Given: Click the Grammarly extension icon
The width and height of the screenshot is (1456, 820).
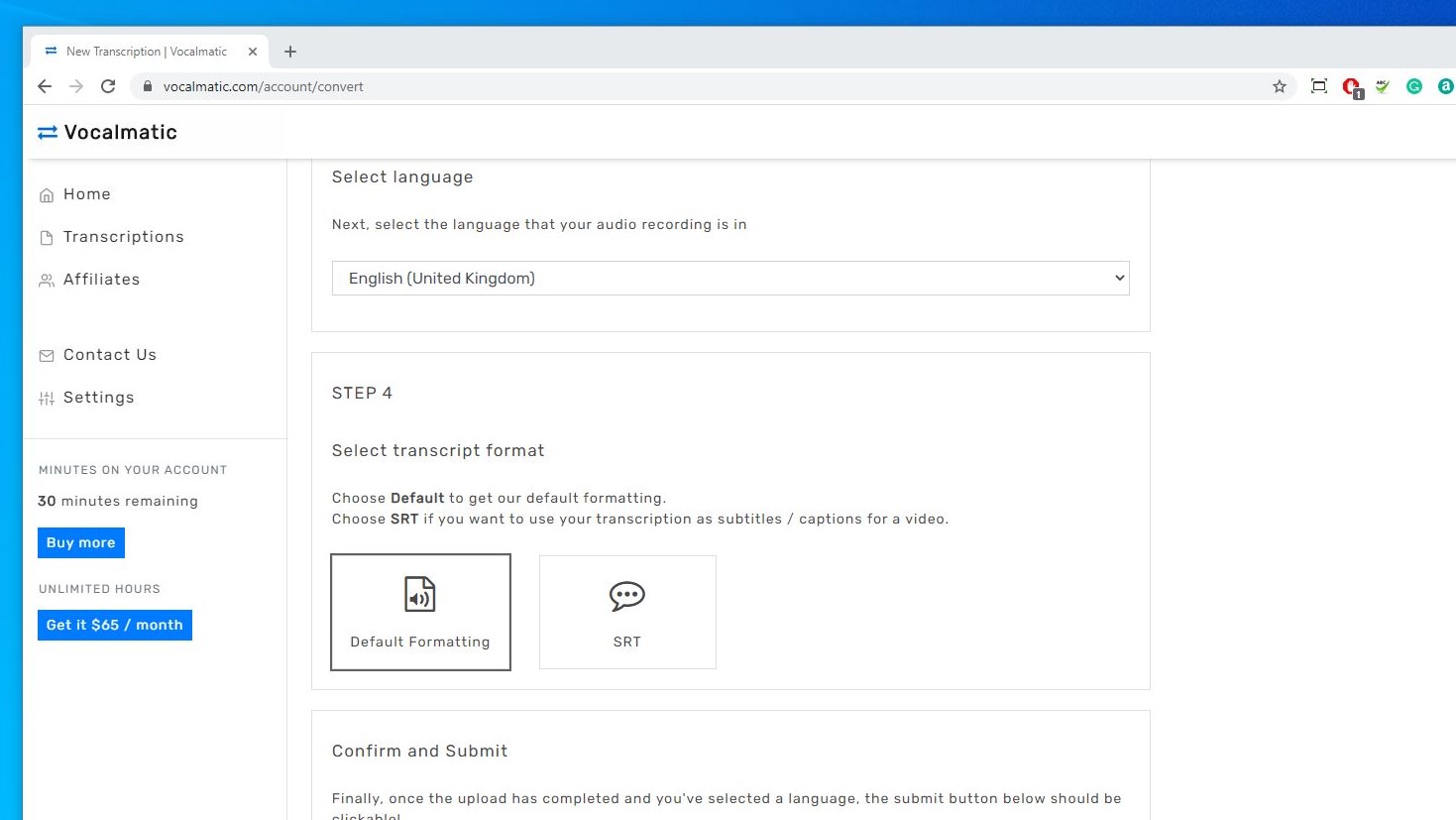Looking at the screenshot, I should coord(1414,86).
